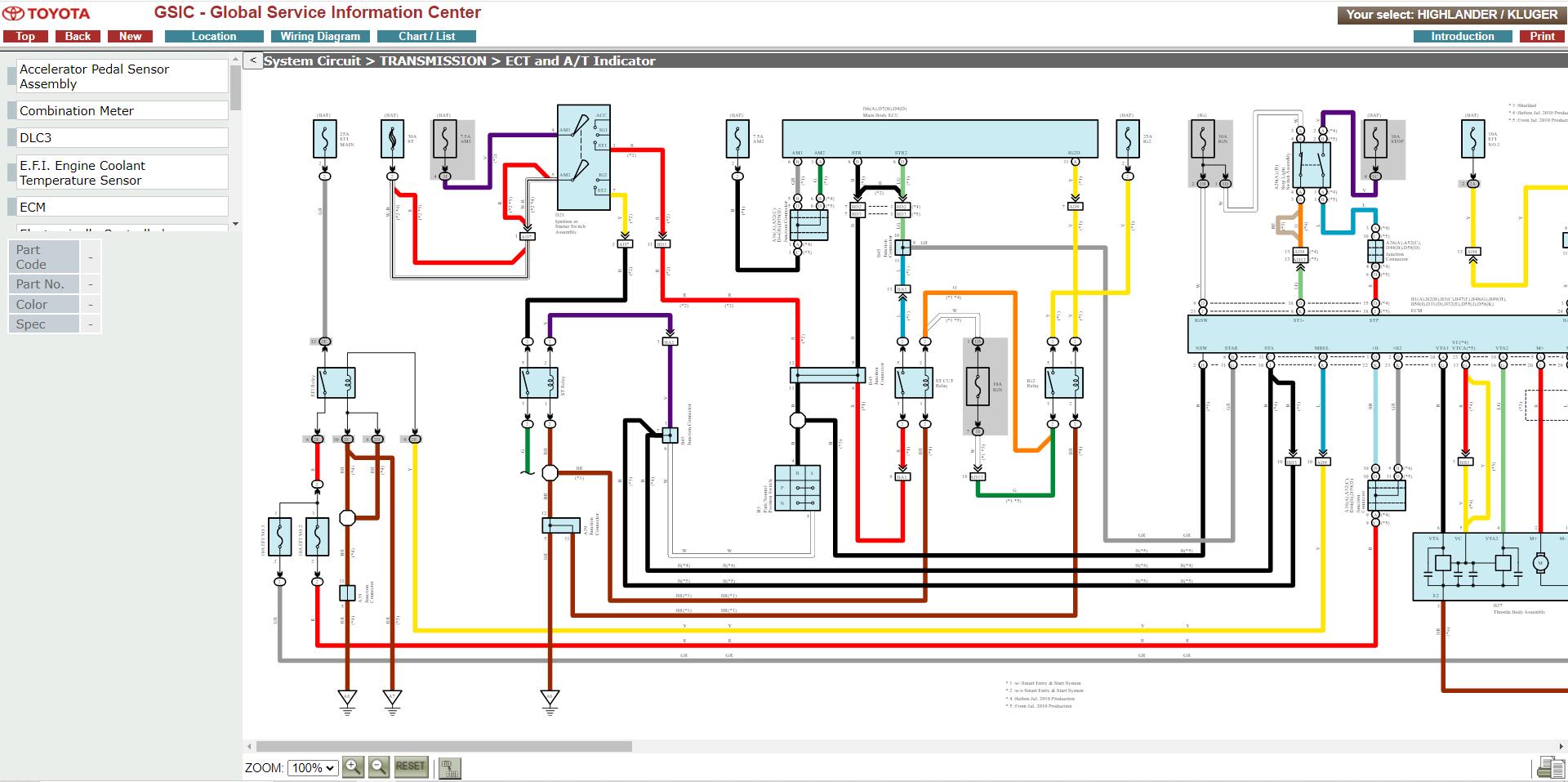Go to the Top page

coord(25,36)
